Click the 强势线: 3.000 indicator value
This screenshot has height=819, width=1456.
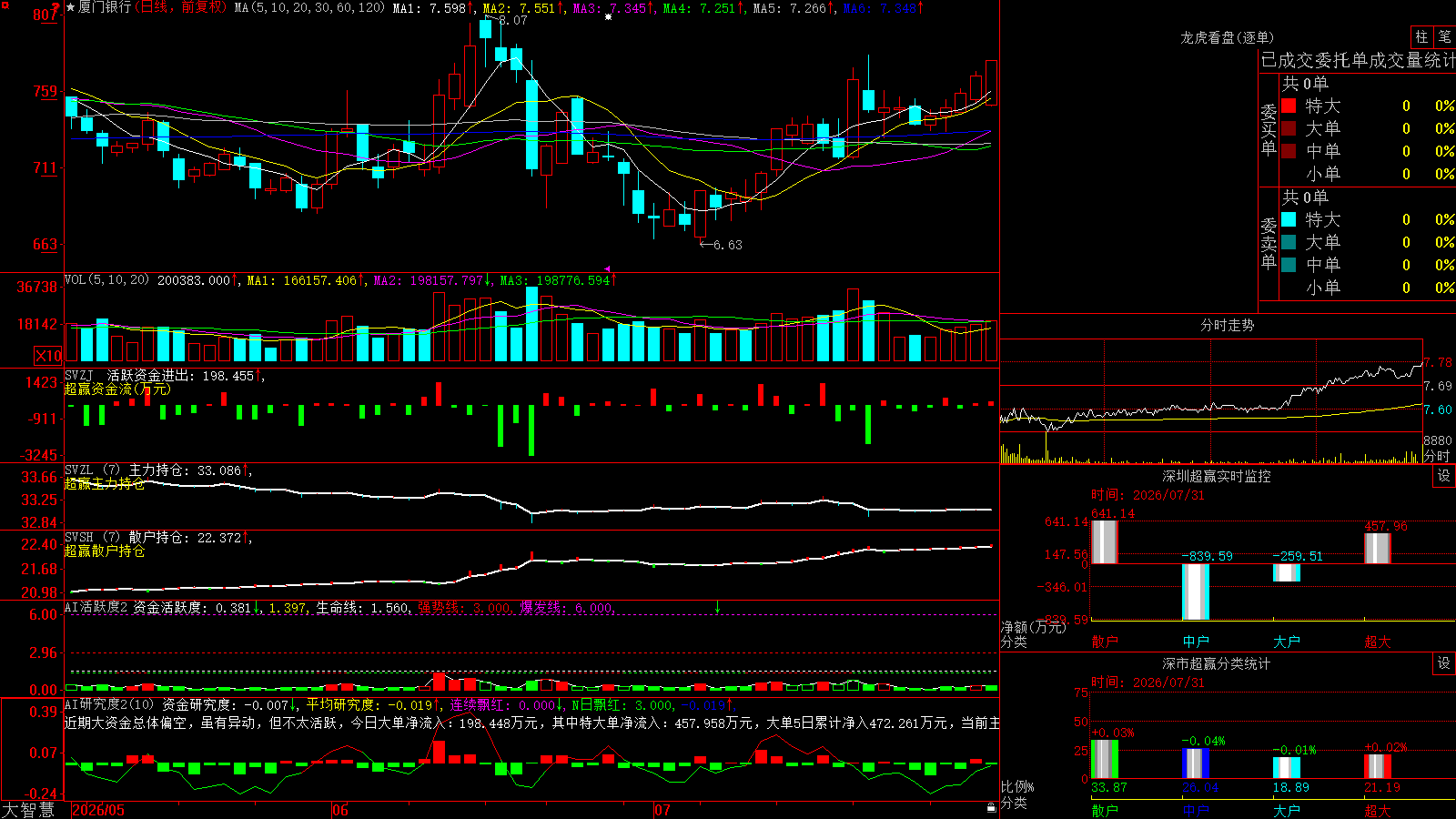[x=463, y=608]
